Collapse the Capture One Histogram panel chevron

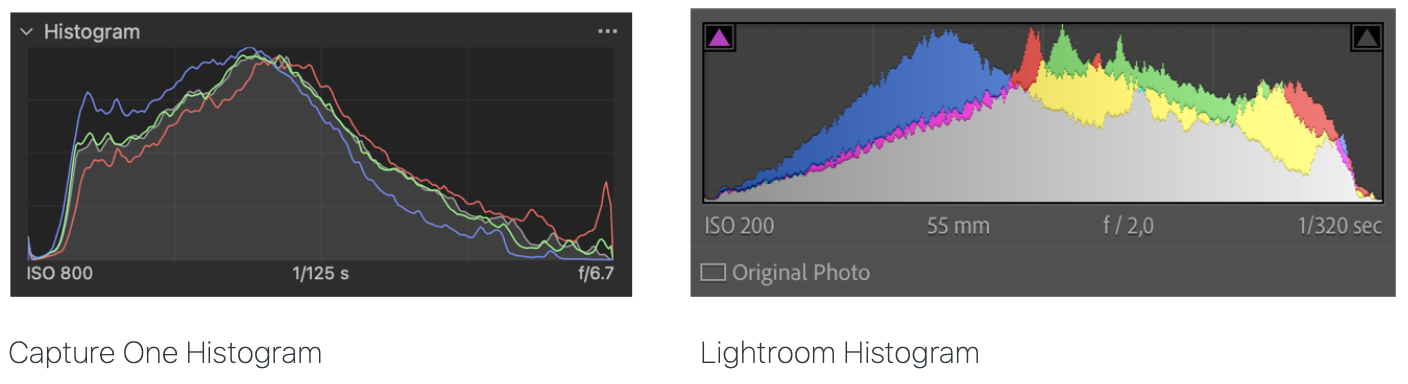pyautogui.click(x=27, y=32)
